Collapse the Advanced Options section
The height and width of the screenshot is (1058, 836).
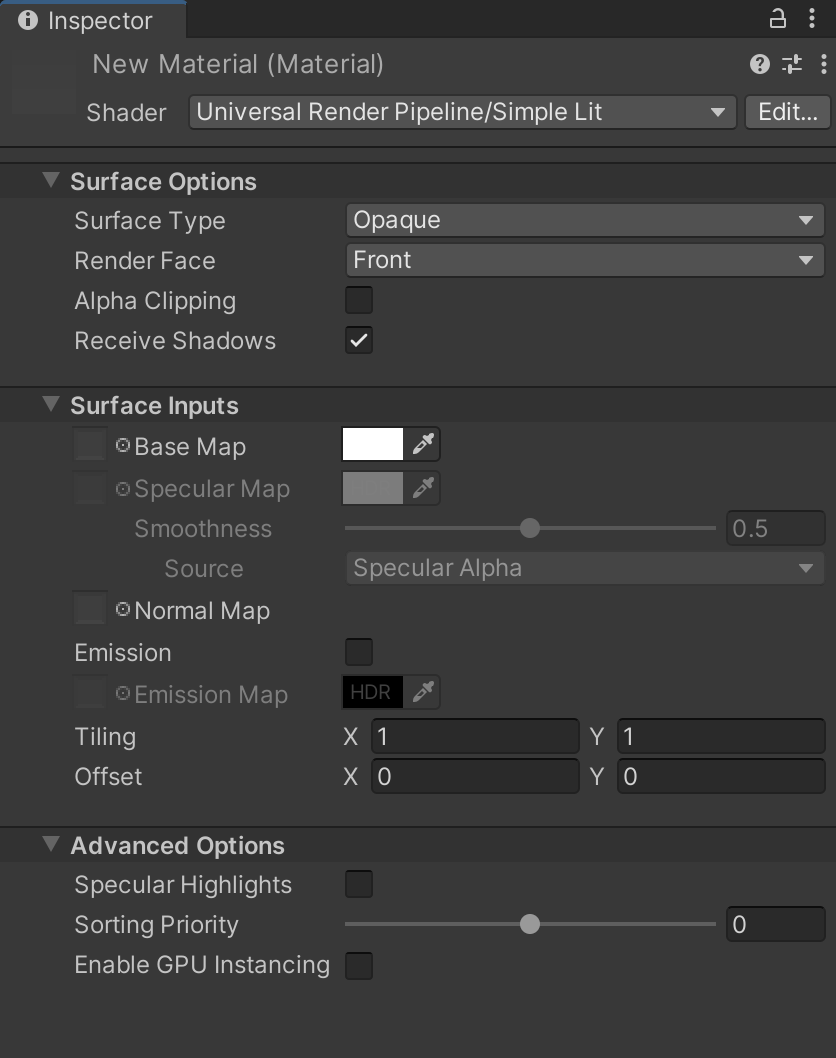[51, 844]
